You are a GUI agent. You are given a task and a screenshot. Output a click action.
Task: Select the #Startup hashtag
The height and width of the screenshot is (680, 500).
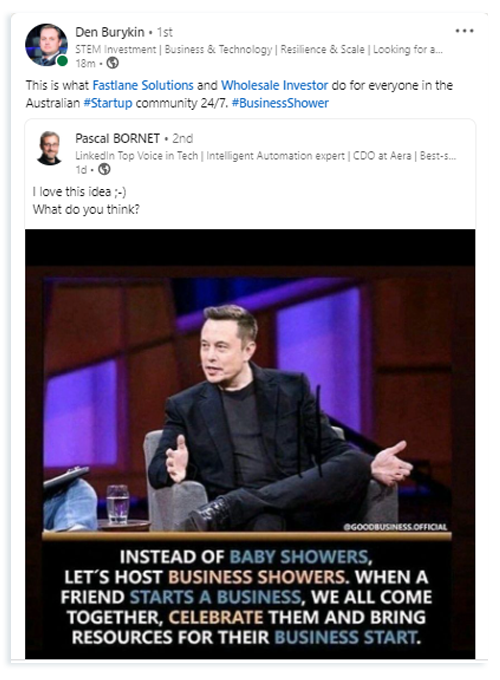point(108,103)
